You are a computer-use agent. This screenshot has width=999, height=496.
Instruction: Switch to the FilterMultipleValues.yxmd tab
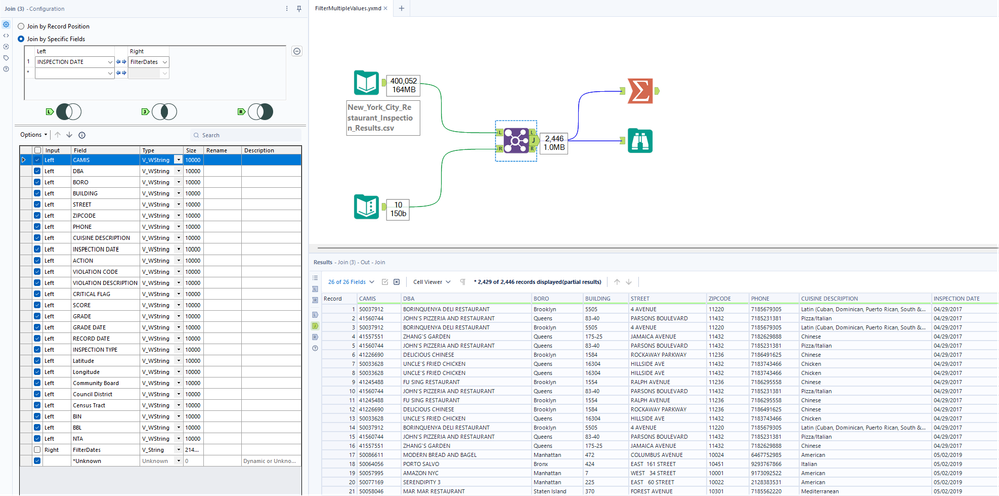(348, 8)
